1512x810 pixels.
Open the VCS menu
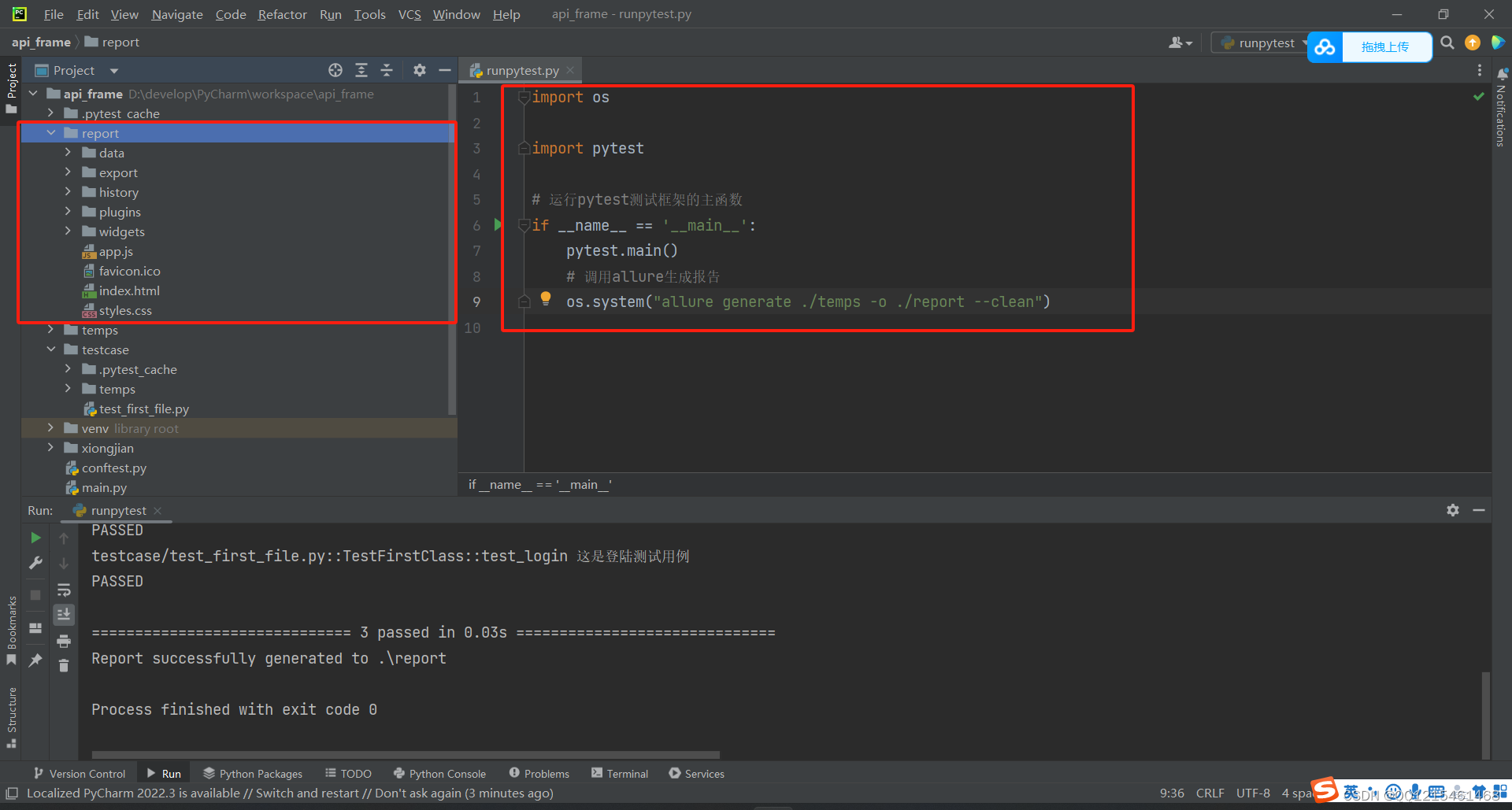(409, 14)
